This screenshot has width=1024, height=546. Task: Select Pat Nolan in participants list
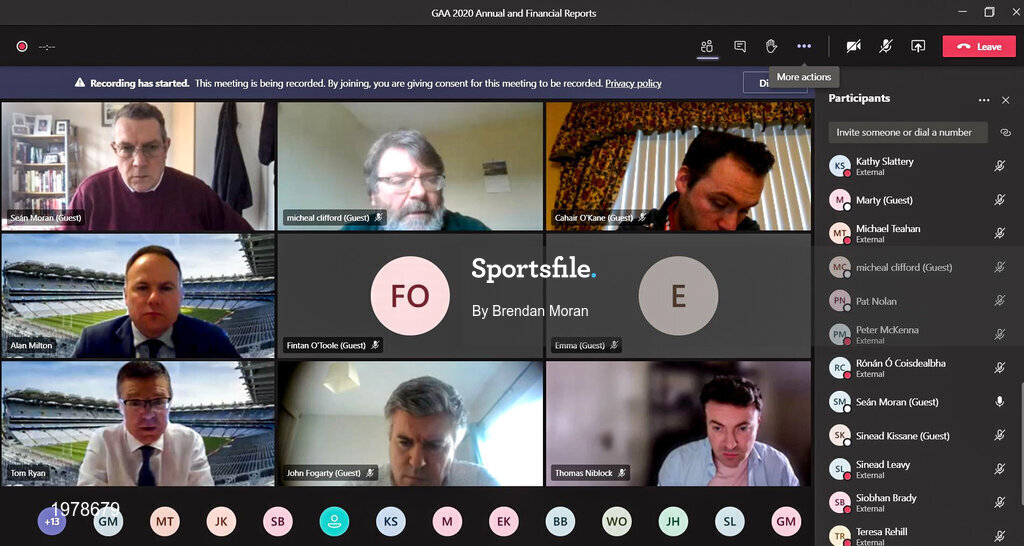pyautogui.click(x=920, y=301)
